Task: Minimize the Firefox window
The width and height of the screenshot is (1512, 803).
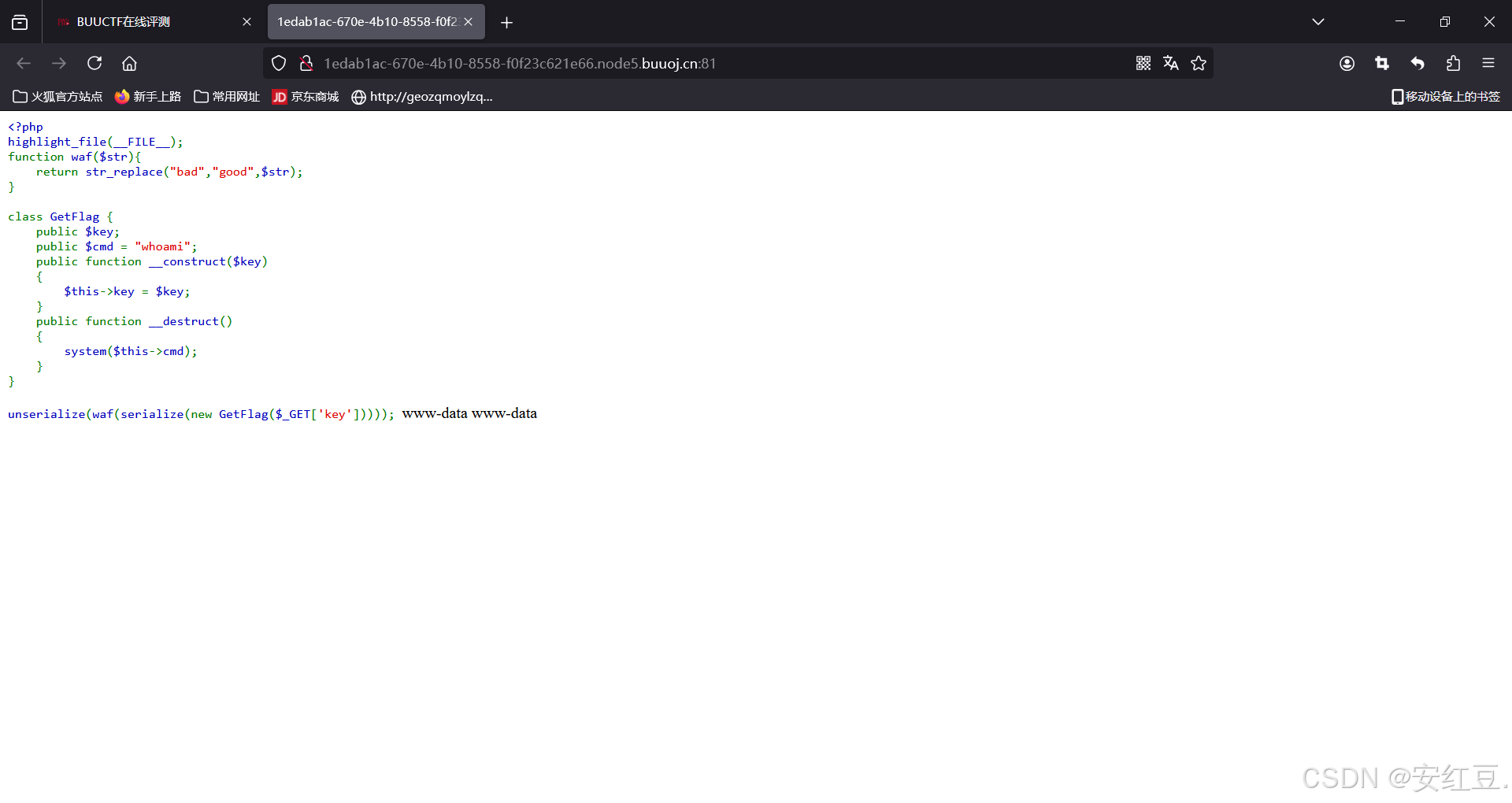Action: (1400, 21)
